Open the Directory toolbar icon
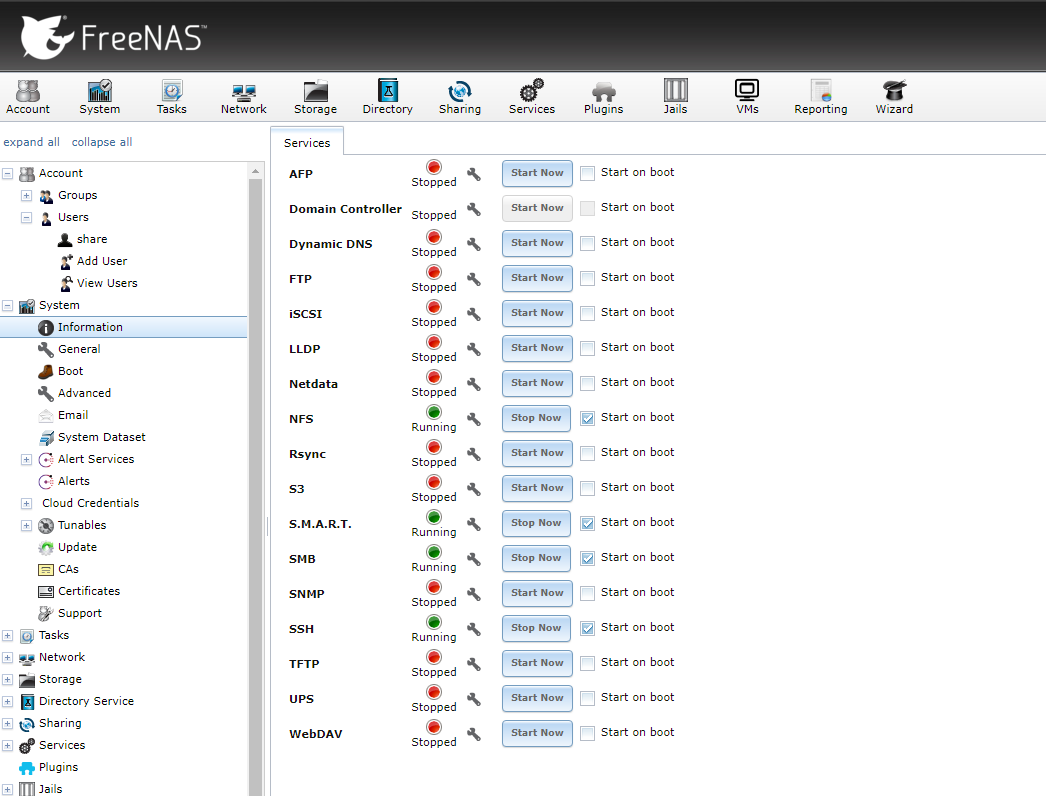This screenshot has height=796, width=1046. (x=388, y=97)
